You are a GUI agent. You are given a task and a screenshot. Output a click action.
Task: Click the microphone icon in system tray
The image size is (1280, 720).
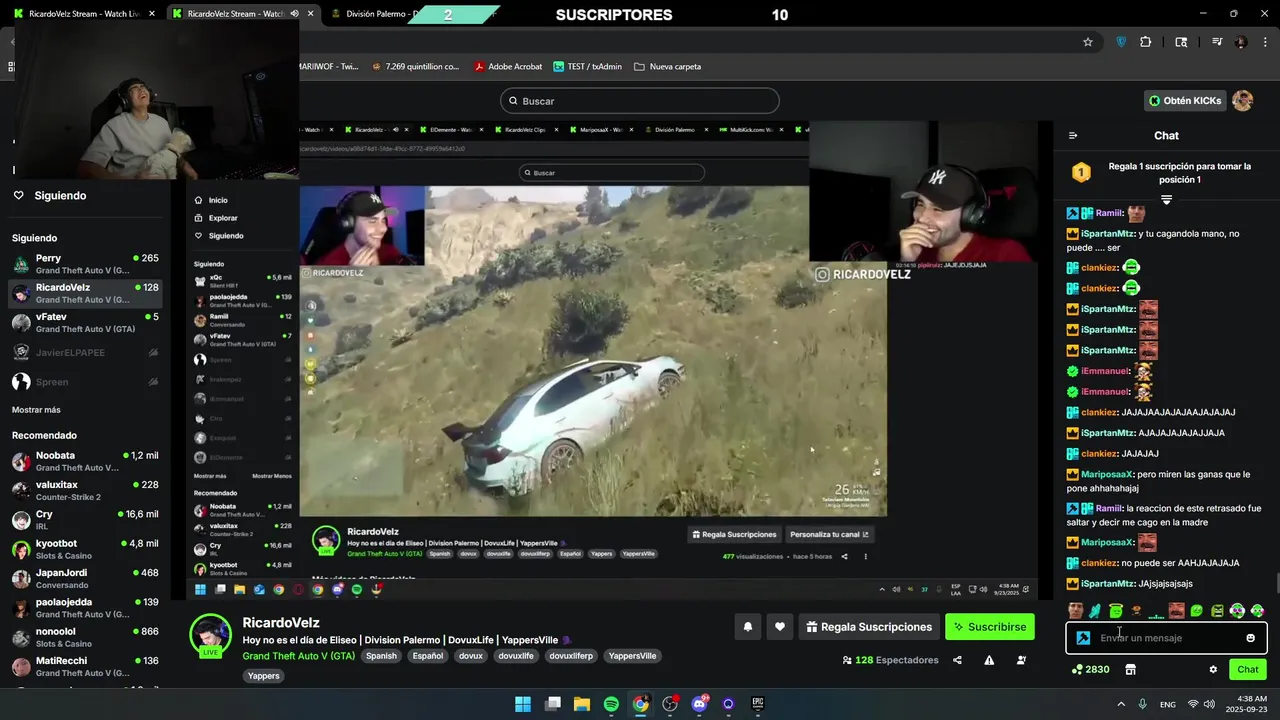point(1142,704)
